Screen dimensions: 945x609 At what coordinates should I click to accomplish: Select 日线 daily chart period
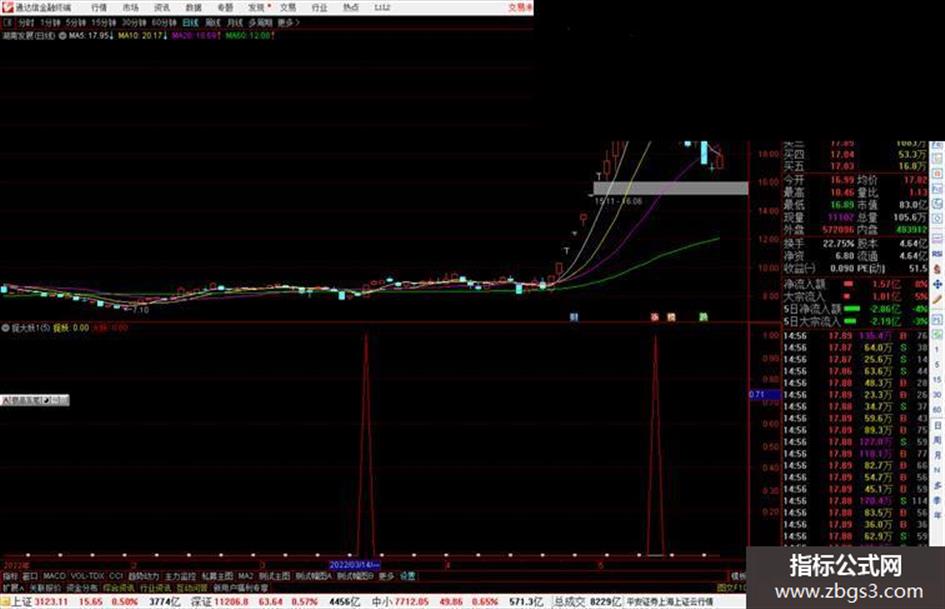pos(190,22)
